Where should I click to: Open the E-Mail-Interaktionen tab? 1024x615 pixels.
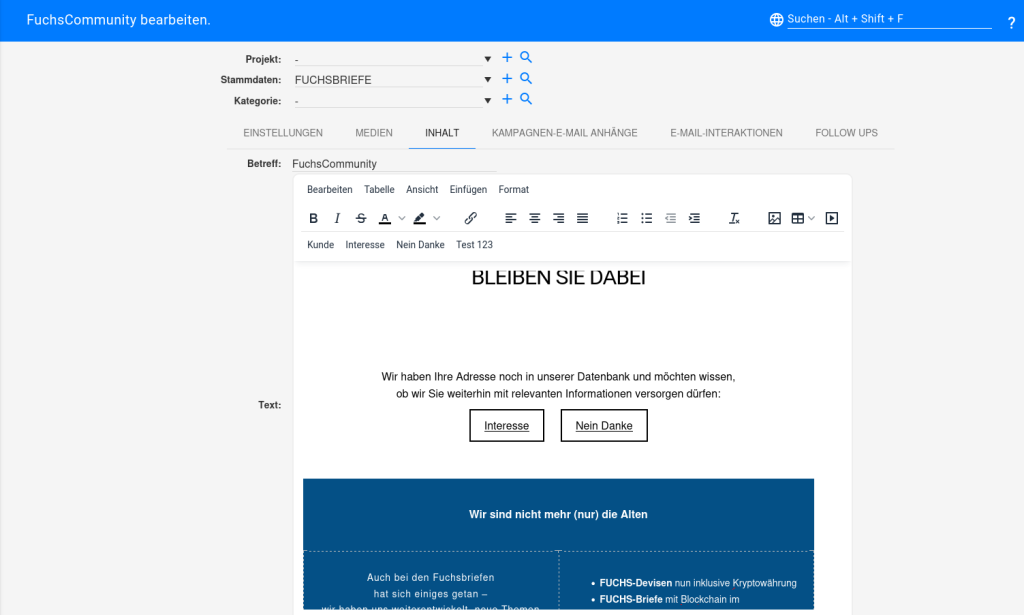point(726,133)
